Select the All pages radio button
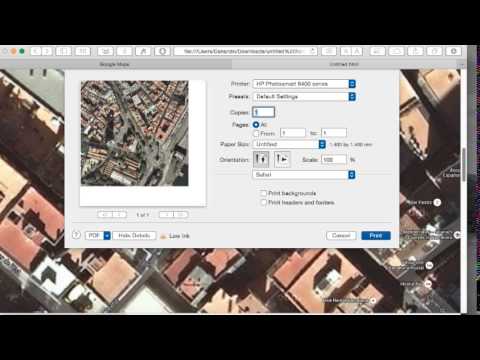This screenshot has width=480, height=360. (x=256, y=125)
